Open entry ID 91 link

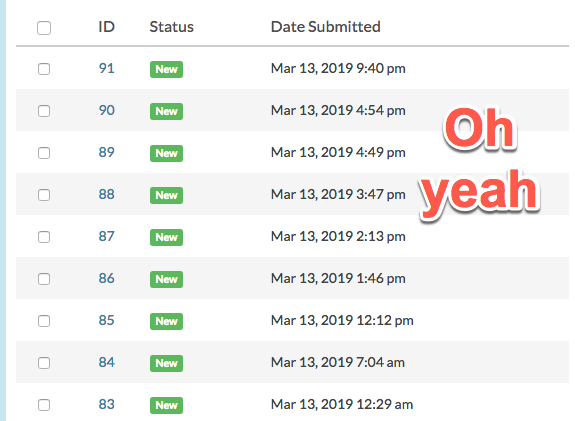pos(106,68)
